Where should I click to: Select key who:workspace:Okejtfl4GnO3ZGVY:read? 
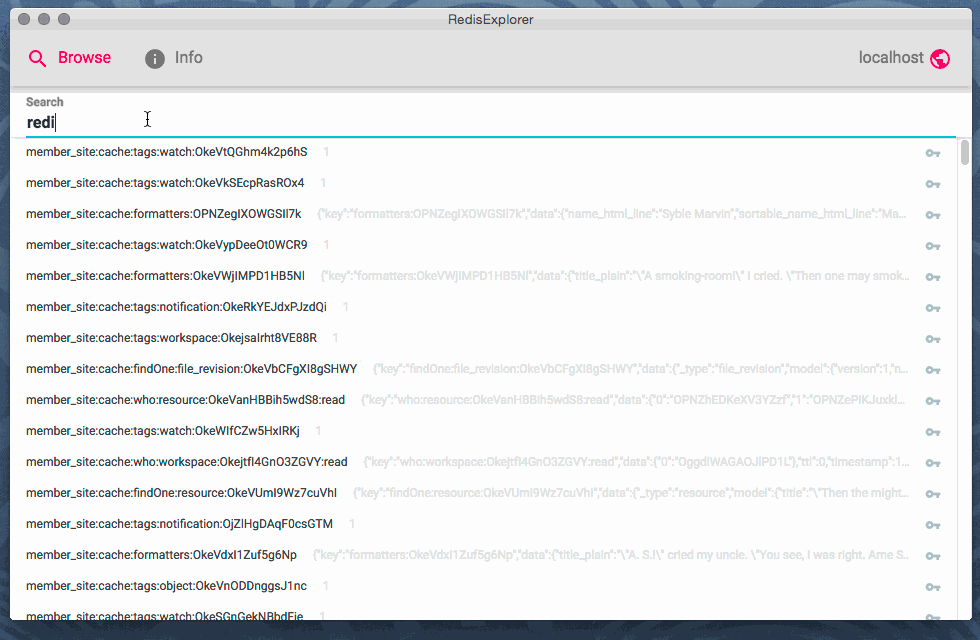(186, 462)
